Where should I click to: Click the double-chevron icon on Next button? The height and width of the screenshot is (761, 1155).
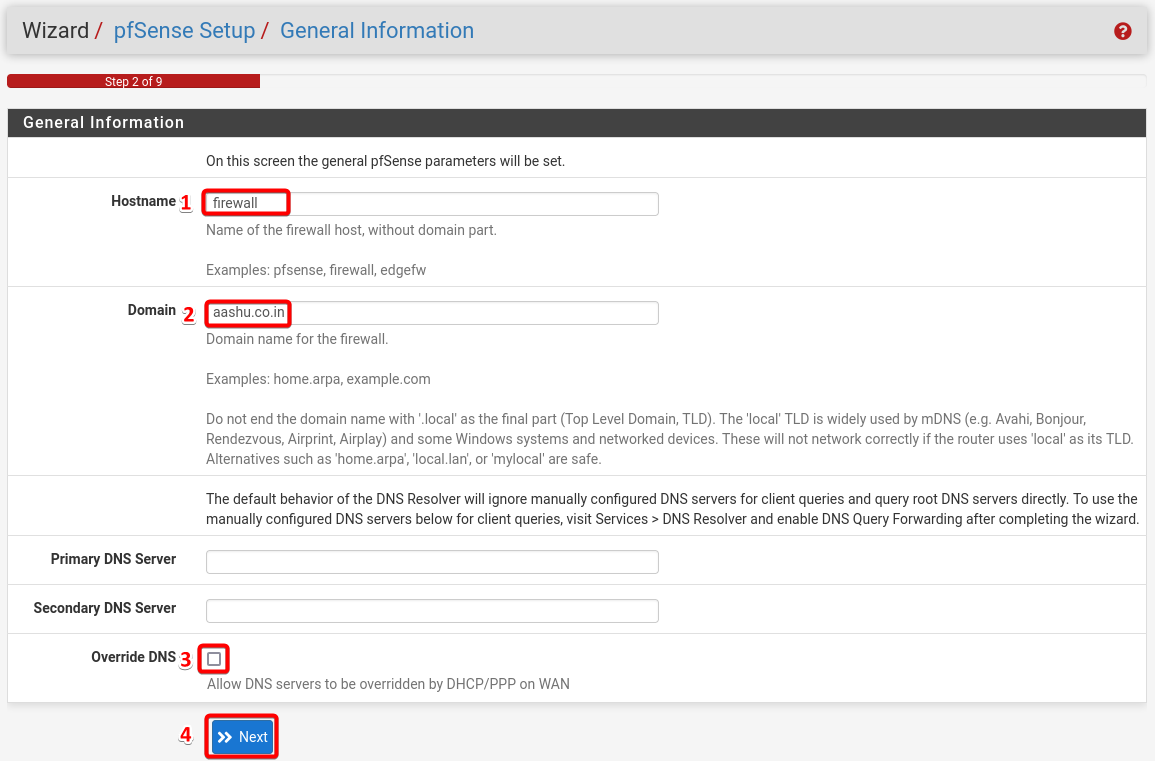coord(225,737)
